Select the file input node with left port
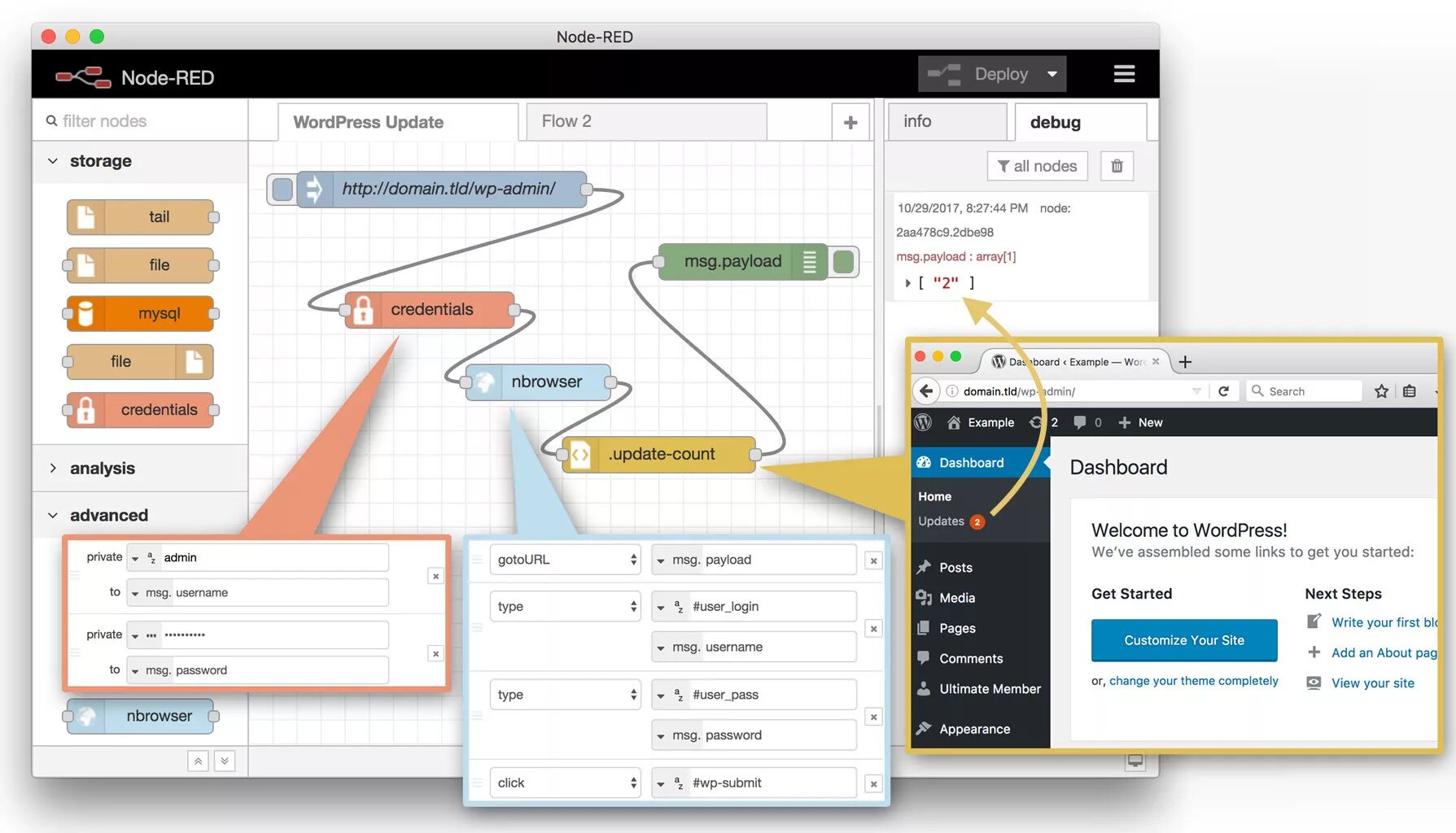The width and height of the screenshot is (1456, 833). [x=140, y=265]
